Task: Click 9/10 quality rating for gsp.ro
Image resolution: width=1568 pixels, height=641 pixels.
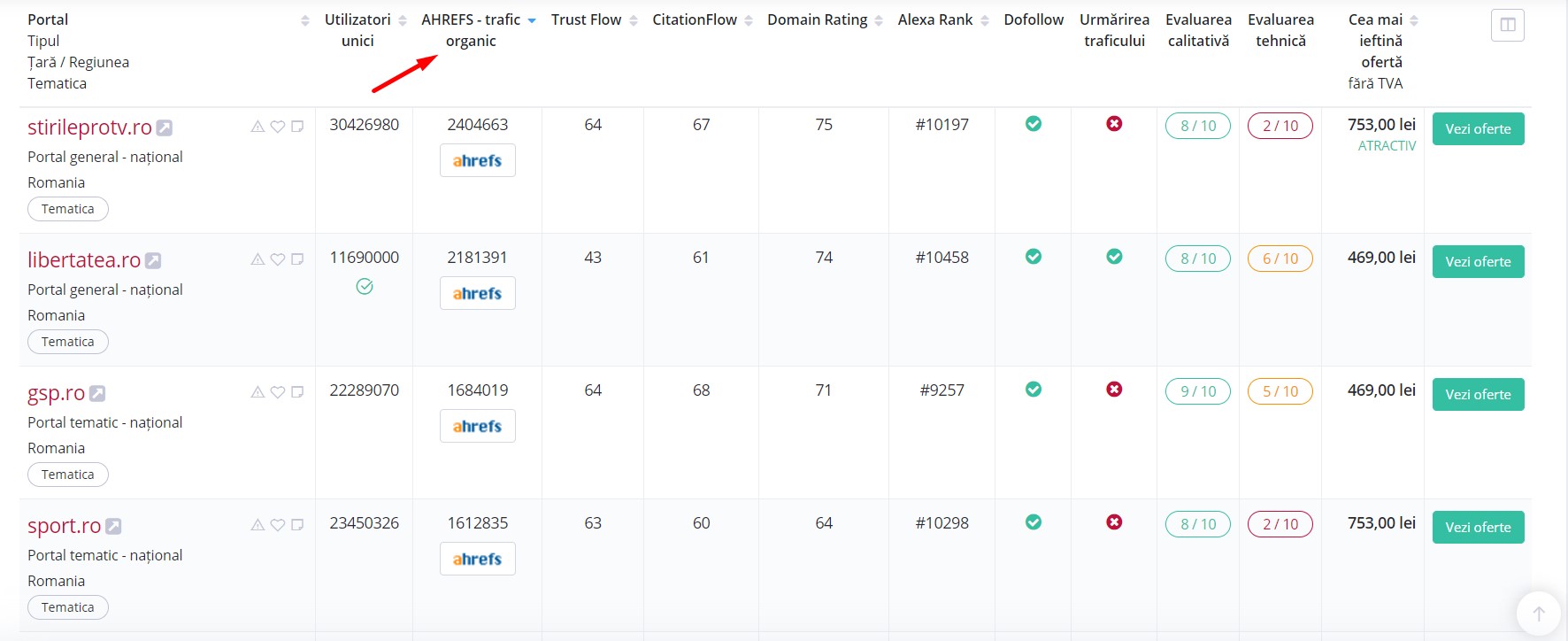Action: (x=1198, y=391)
